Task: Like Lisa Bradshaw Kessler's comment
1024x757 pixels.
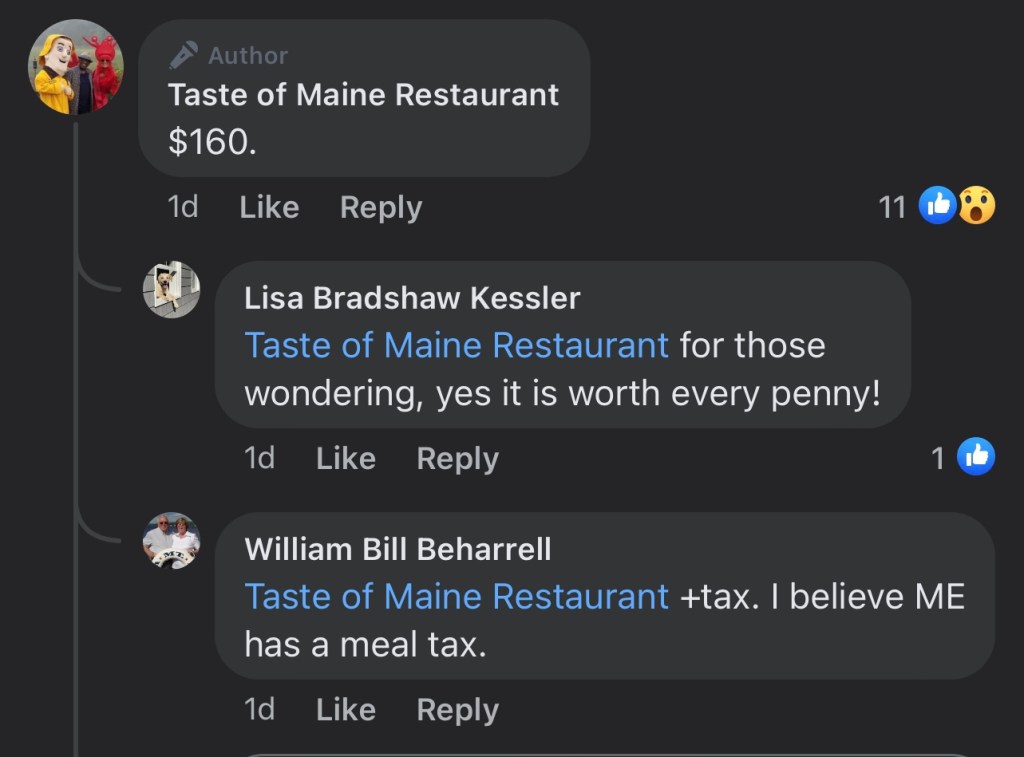Action: click(345, 458)
